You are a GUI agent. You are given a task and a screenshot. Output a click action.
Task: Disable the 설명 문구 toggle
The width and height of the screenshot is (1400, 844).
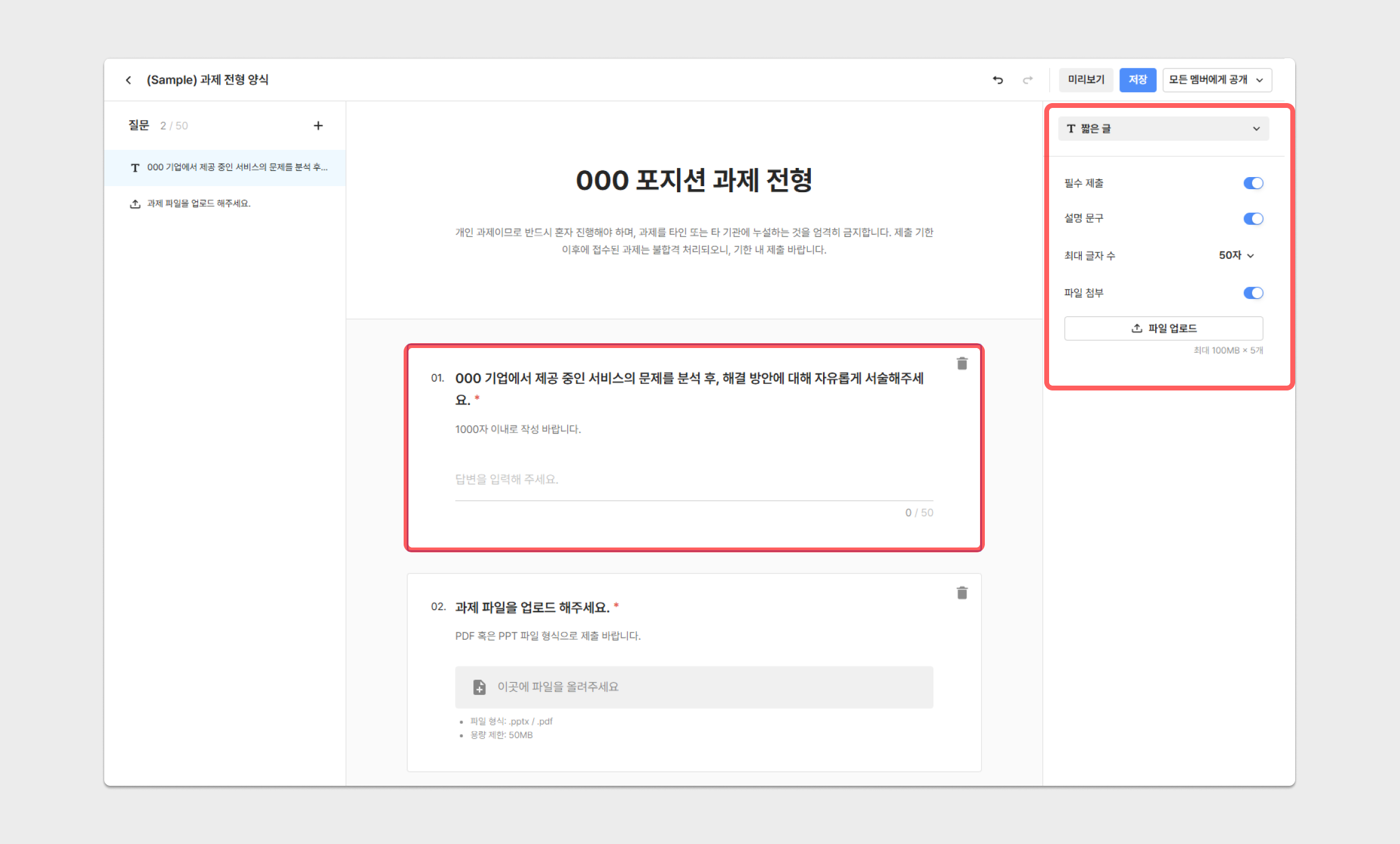[x=1253, y=219]
